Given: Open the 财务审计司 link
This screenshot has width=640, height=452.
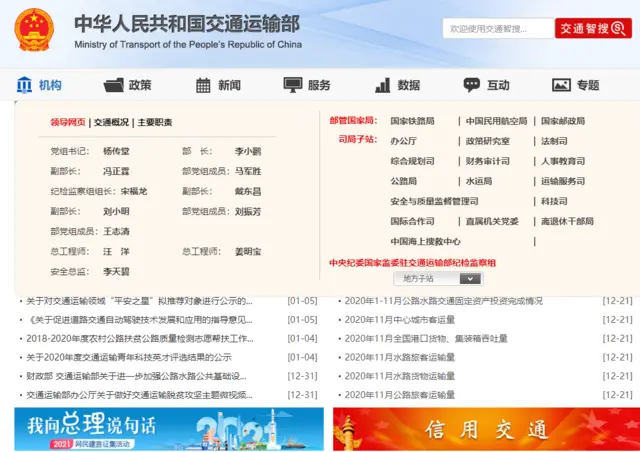Looking at the screenshot, I should point(488,161).
